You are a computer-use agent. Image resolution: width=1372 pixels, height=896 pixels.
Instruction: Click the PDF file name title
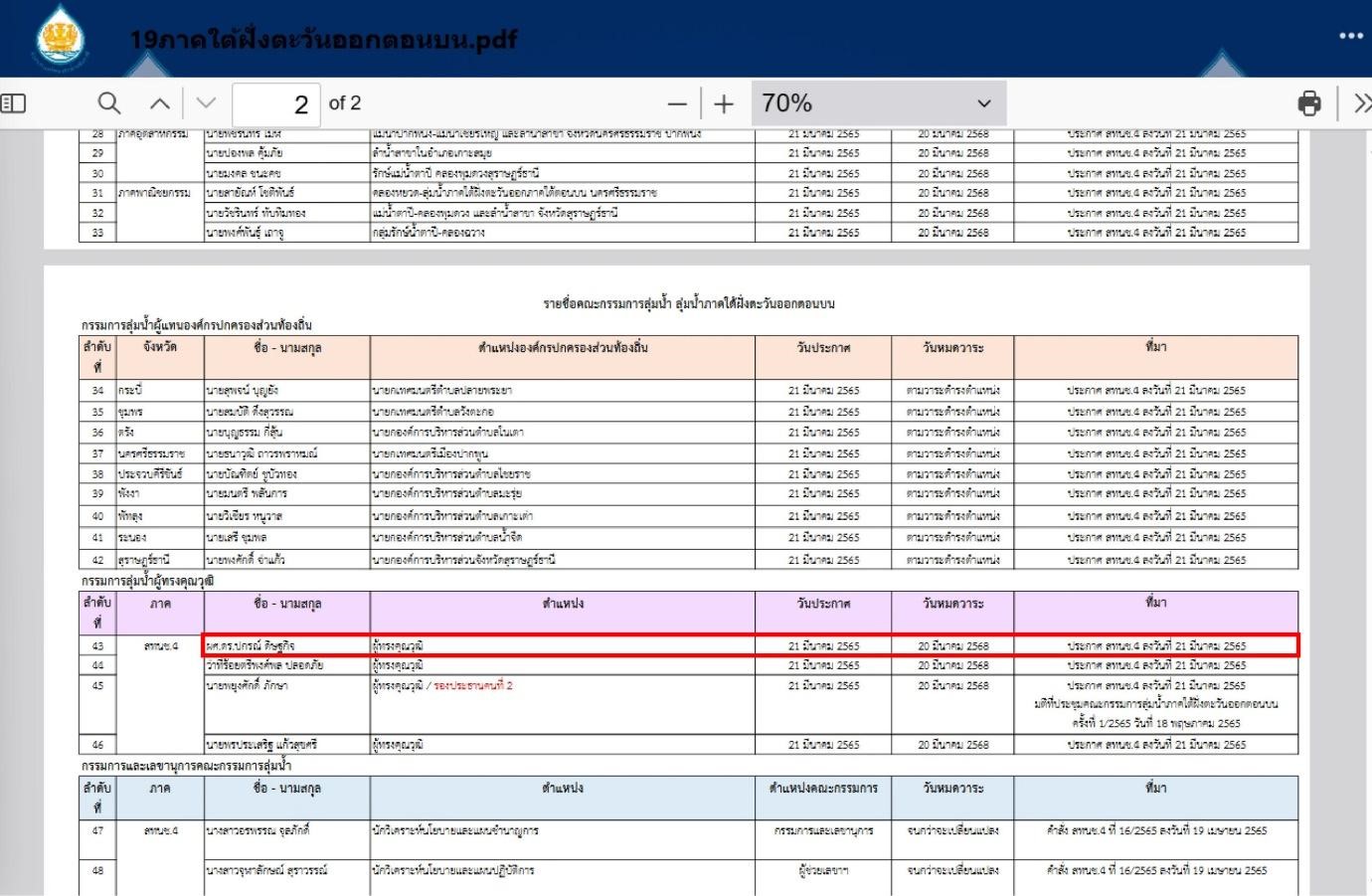[323, 40]
